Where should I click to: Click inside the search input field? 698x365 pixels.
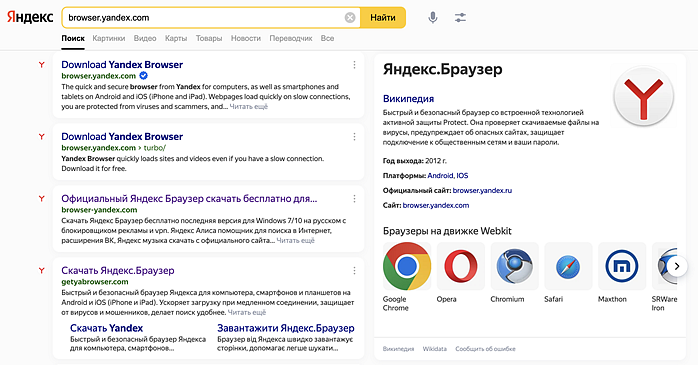coord(205,18)
